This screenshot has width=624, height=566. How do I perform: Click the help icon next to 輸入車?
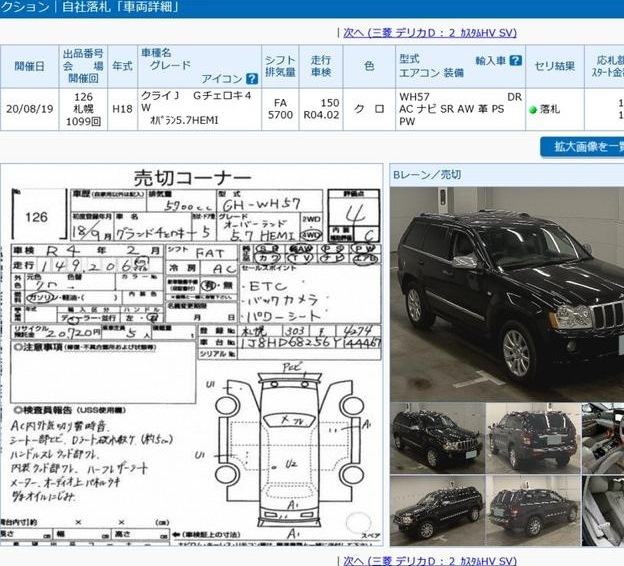(x=516, y=61)
